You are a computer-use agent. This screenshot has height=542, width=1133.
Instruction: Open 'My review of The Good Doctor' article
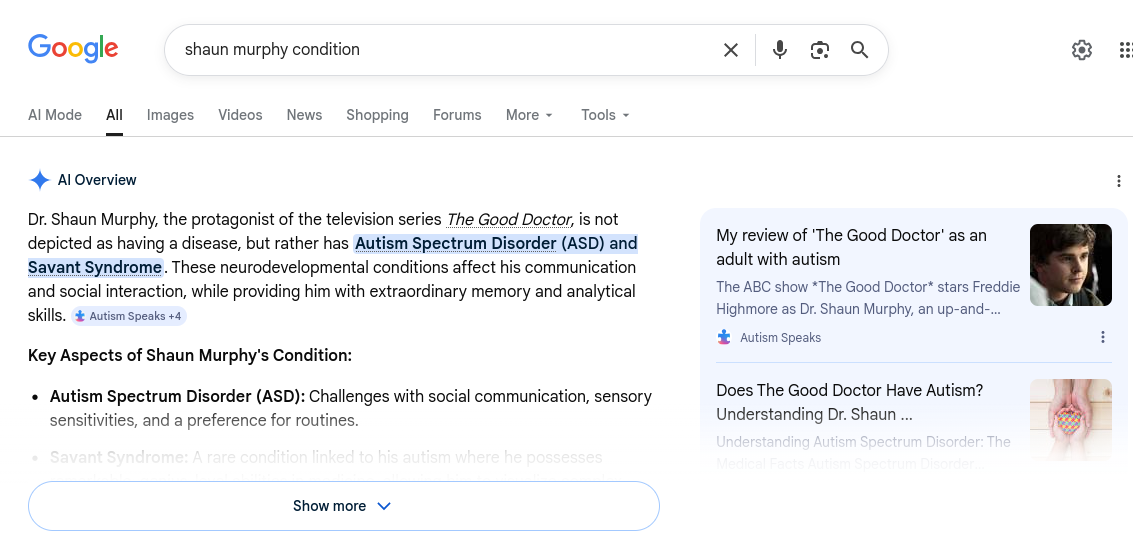point(851,247)
